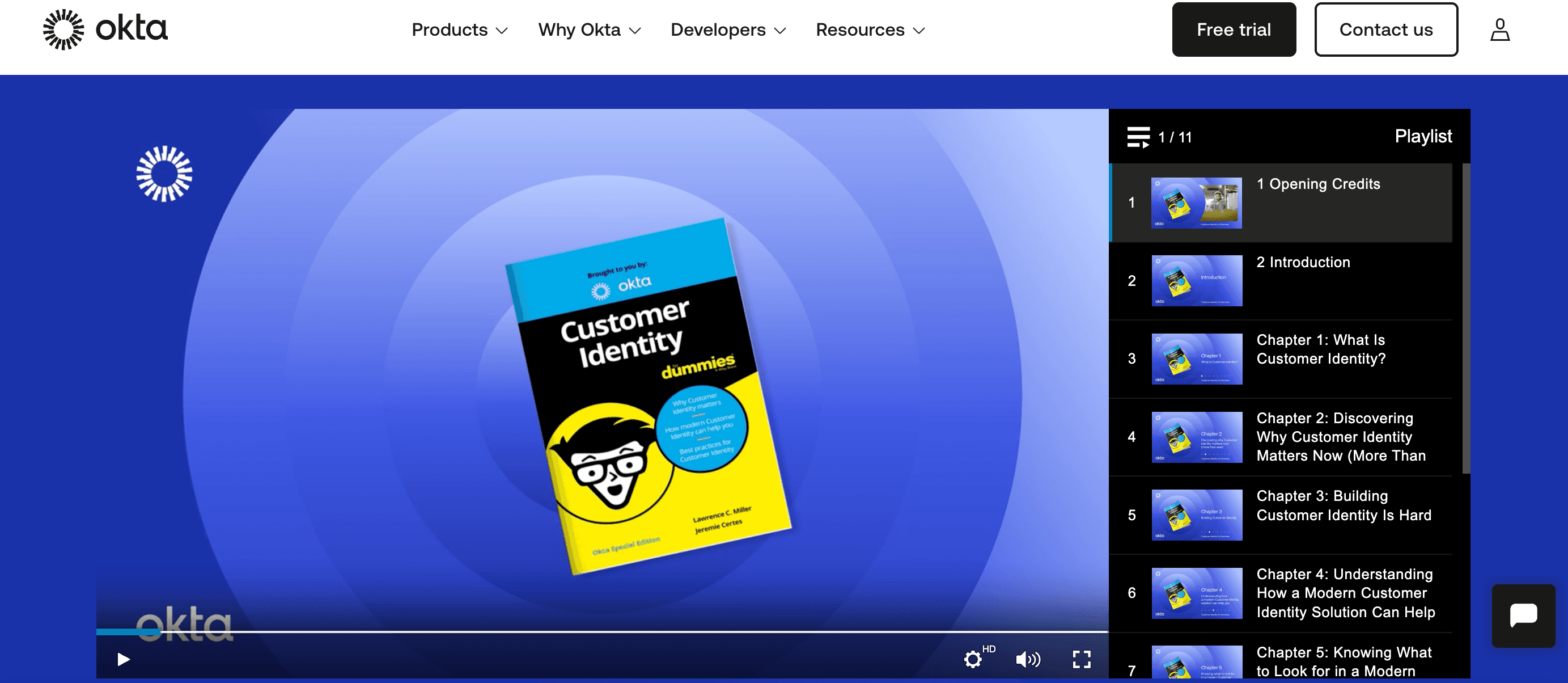
Task: Click the Introduction thumbnail
Action: (1196, 281)
